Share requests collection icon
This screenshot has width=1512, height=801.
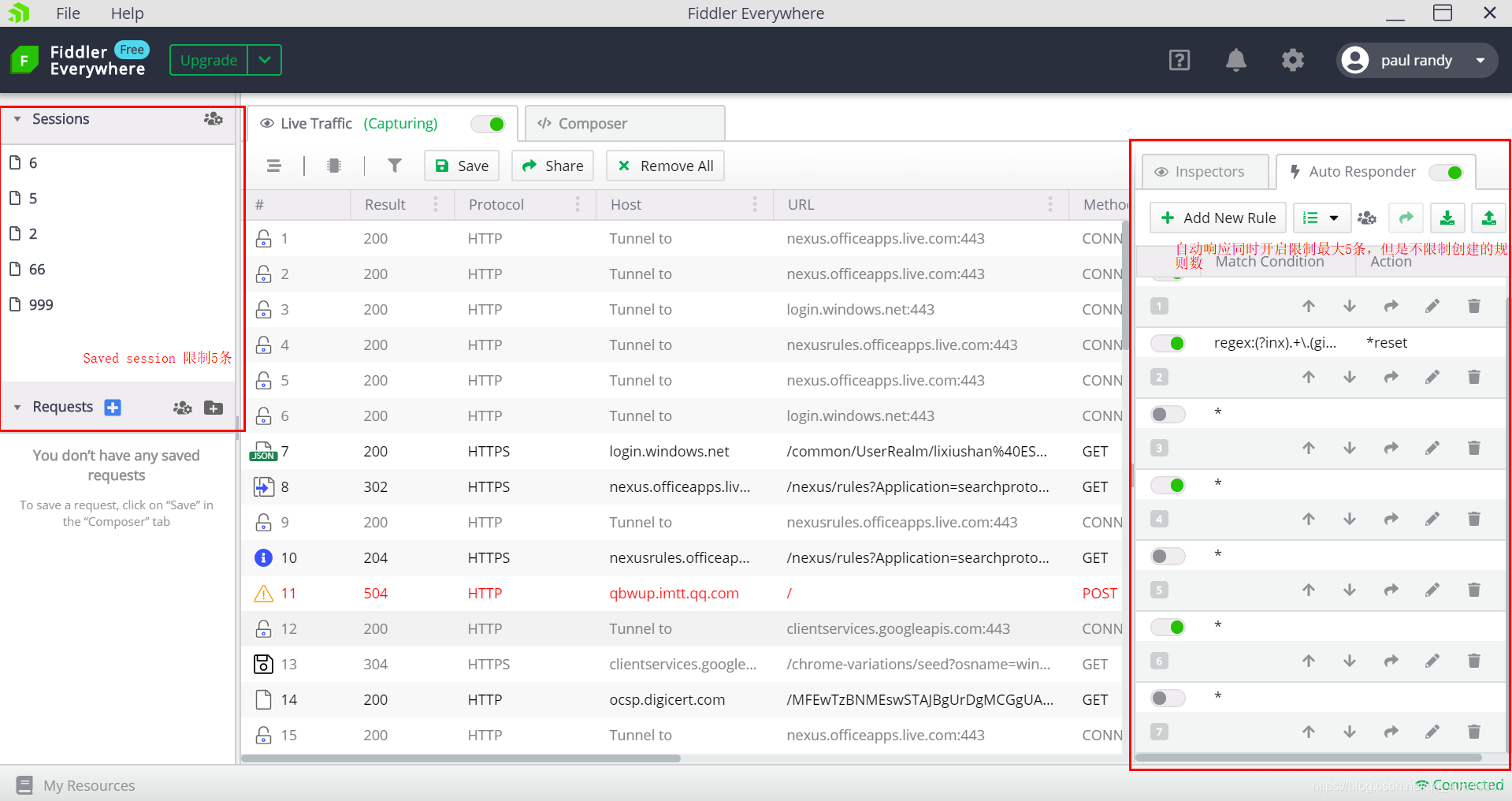point(182,408)
